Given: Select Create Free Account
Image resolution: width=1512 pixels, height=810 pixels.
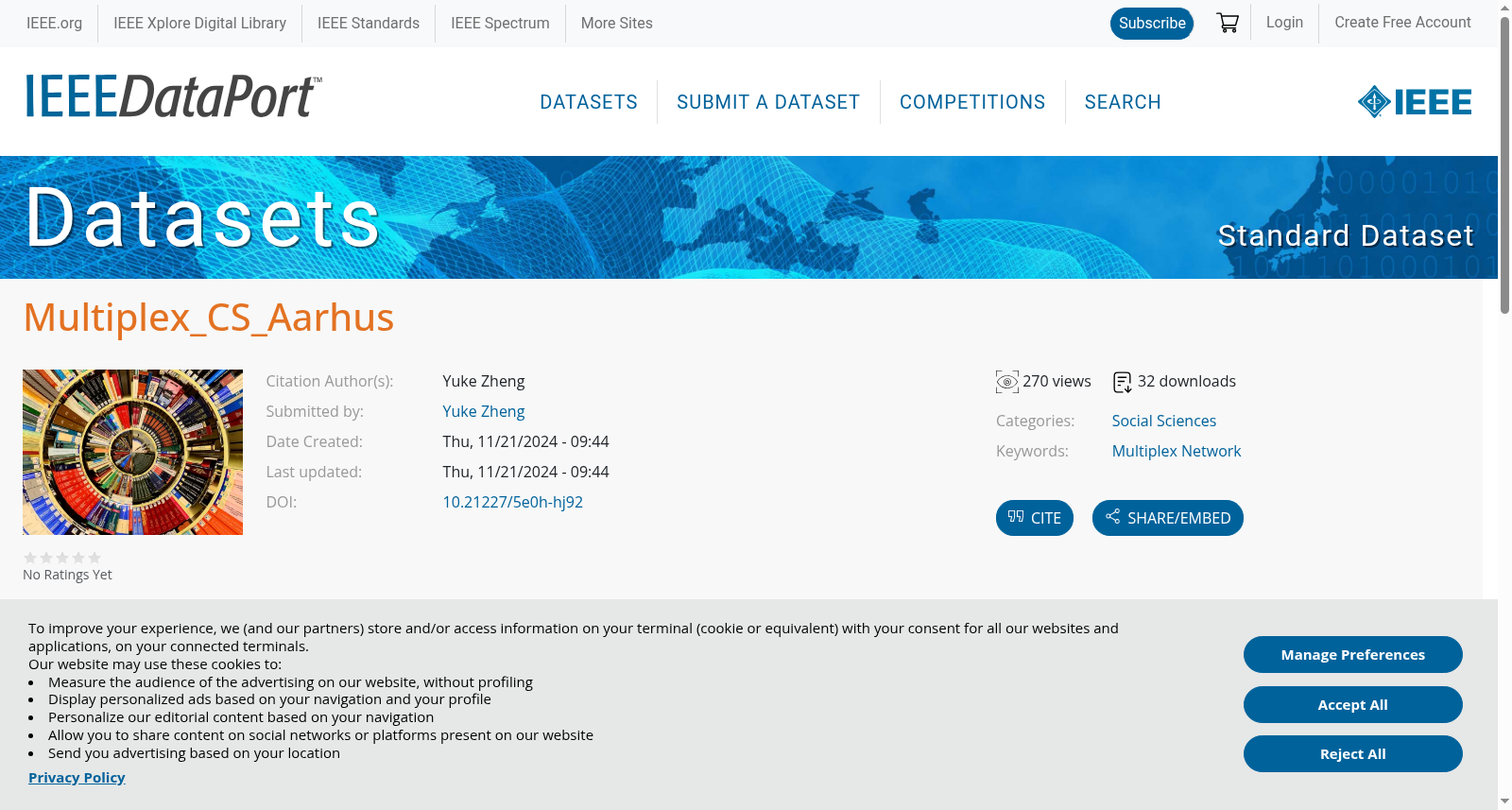Looking at the screenshot, I should tap(1402, 22).
